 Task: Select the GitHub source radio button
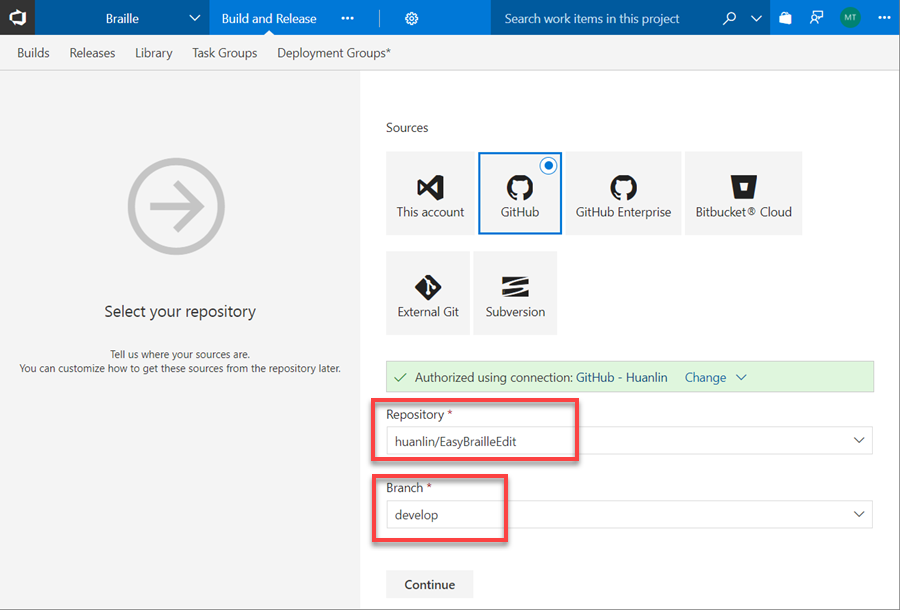[x=548, y=166]
